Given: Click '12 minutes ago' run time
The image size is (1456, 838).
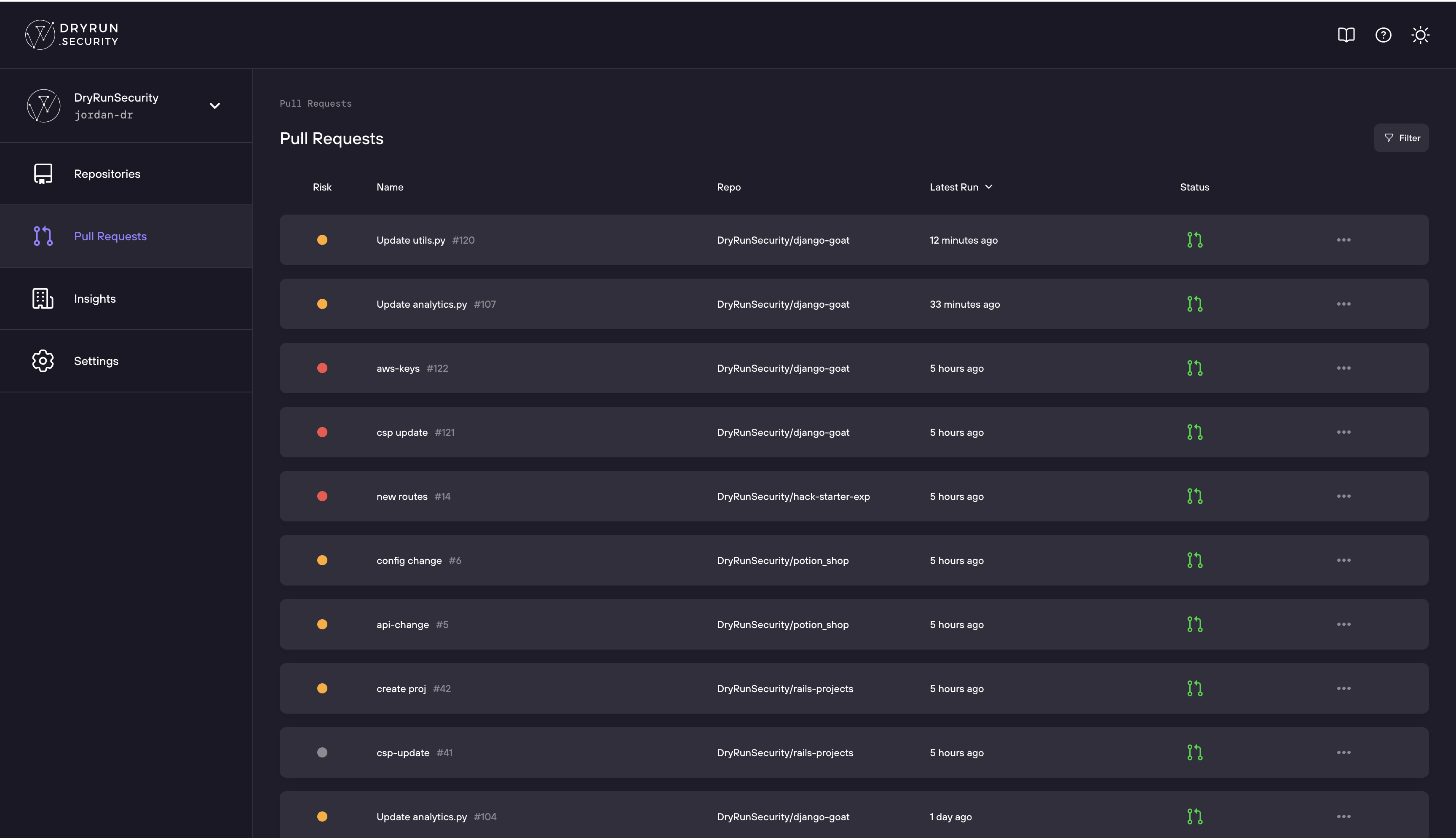Looking at the screenshot, I should (963, 240).
